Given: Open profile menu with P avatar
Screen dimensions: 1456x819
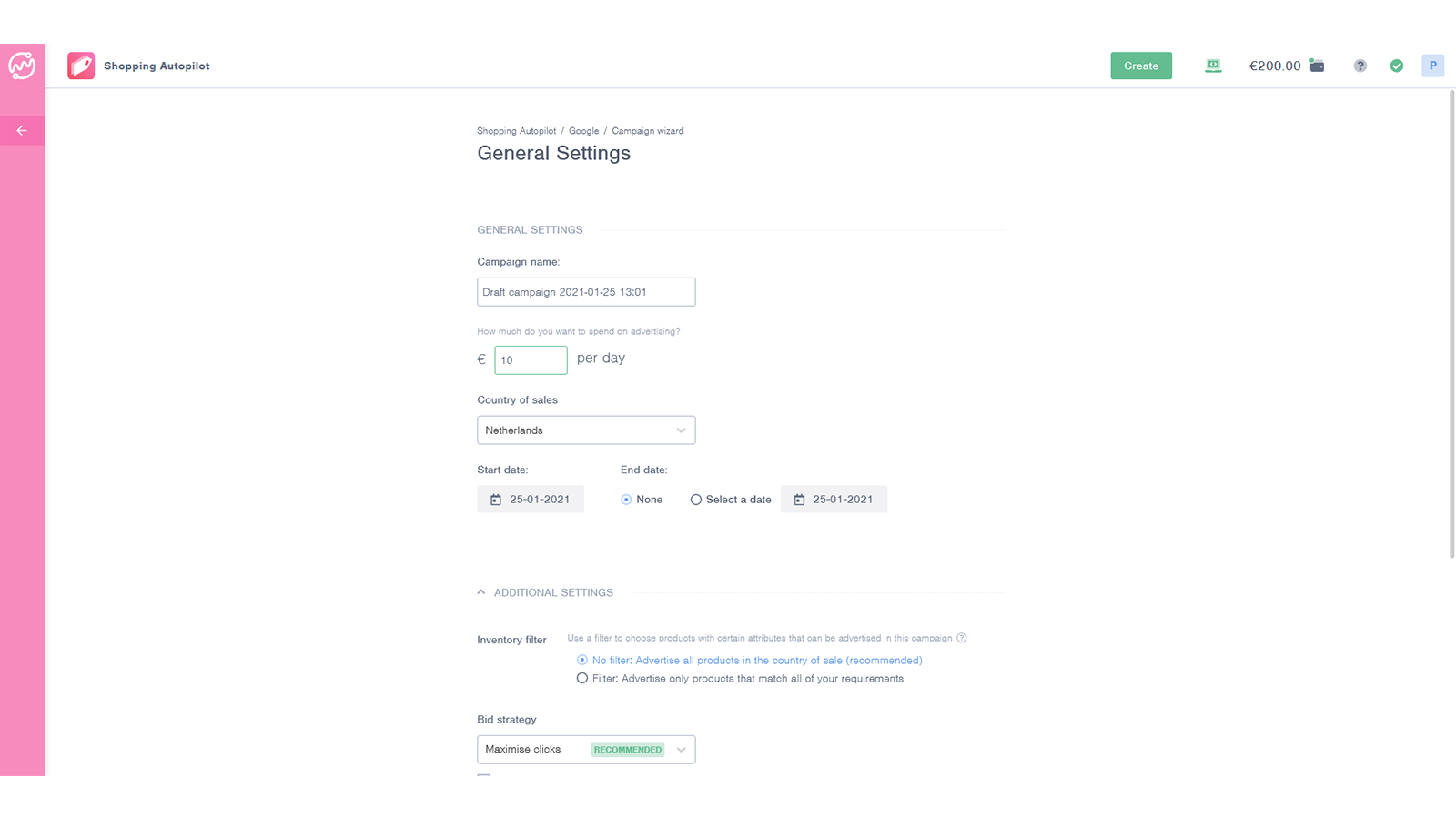Looking at the screenshot, I should [x=1432, y=66].
